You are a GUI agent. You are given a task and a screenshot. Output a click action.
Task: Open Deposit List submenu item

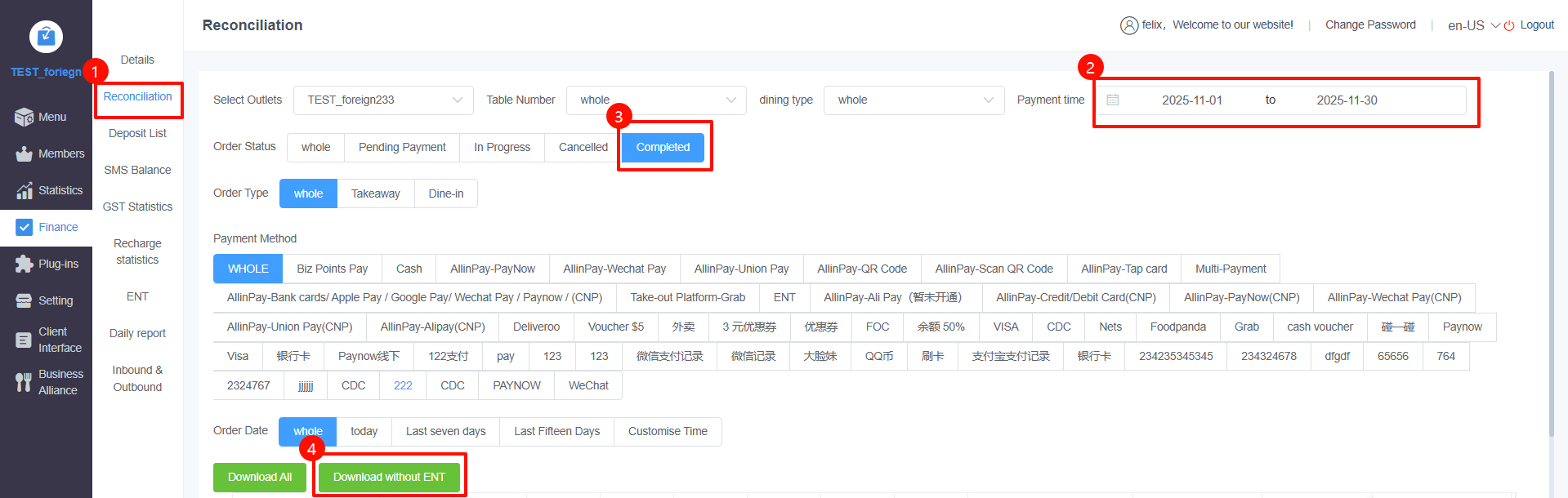point(137,134)
